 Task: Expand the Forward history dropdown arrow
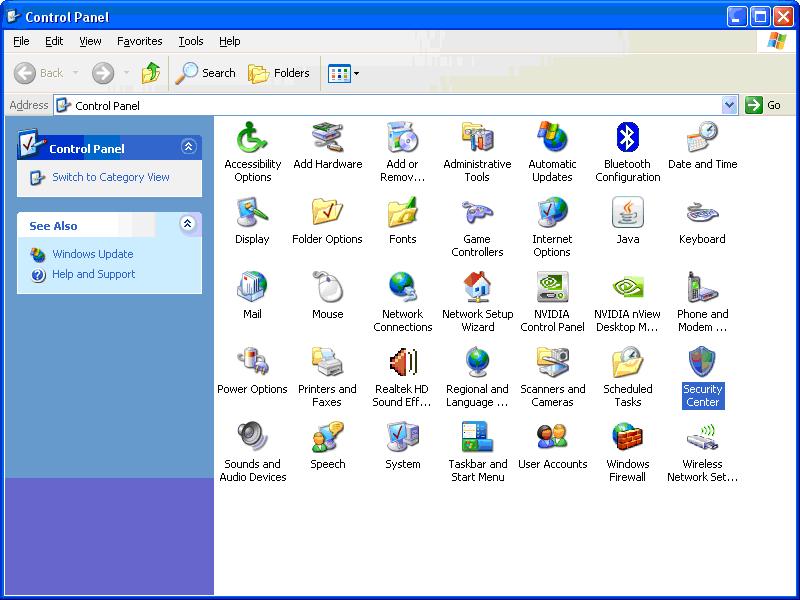(127, 73)
